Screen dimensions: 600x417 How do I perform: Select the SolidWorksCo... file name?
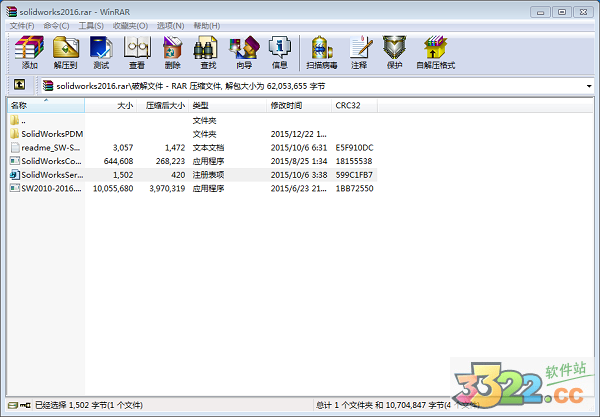pyautogui.click(x=51, y=161)
